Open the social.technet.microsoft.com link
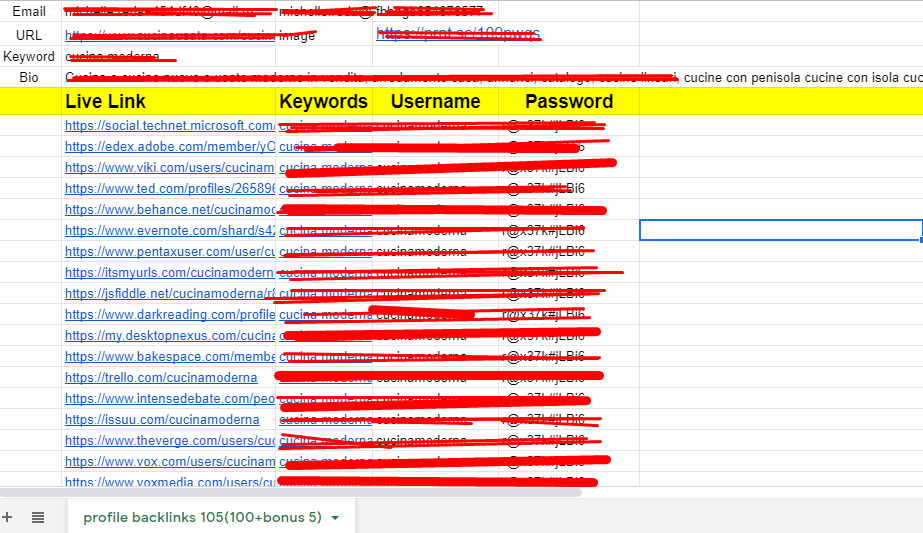This screenshot has width=923, height=533. pos(170,125)
